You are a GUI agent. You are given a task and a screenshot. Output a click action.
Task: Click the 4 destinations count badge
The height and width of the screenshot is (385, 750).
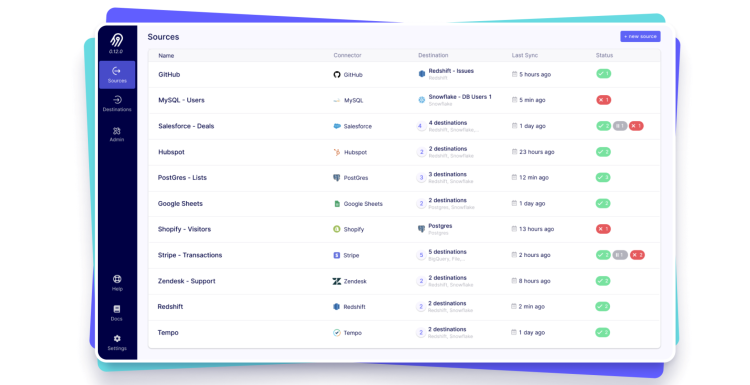click(420, 126)
